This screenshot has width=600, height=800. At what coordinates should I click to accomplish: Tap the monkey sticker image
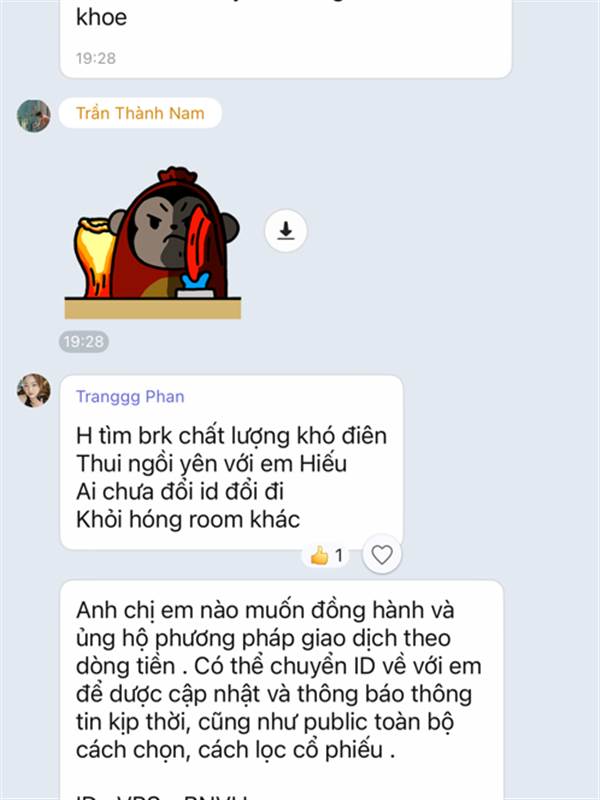(153, 243)
